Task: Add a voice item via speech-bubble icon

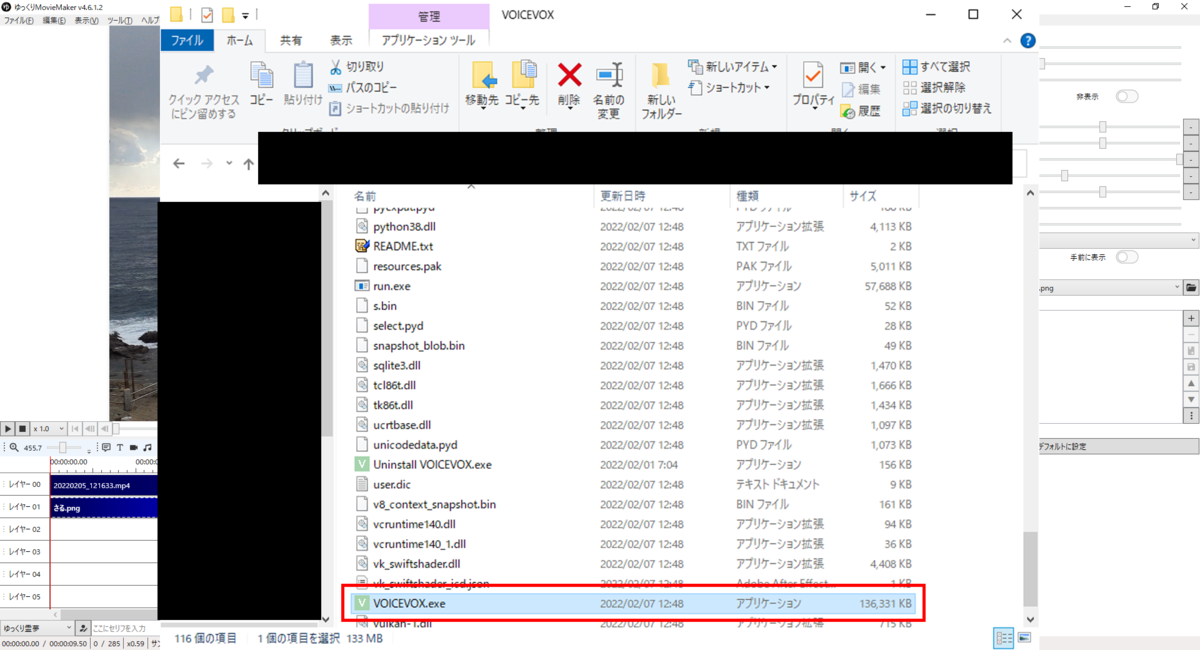Action: point(106,447)
